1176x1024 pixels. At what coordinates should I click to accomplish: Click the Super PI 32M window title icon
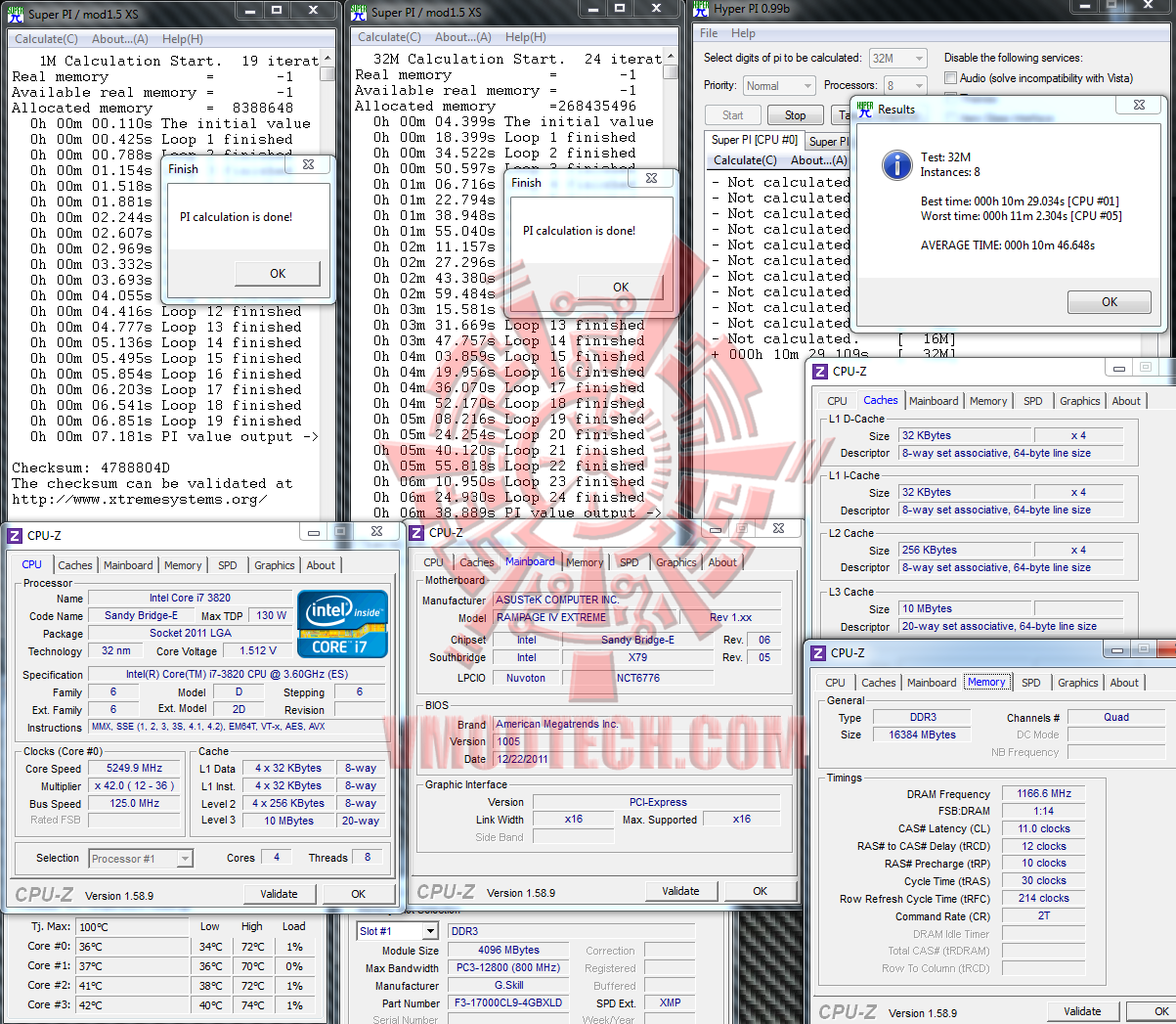click(359, 12)
